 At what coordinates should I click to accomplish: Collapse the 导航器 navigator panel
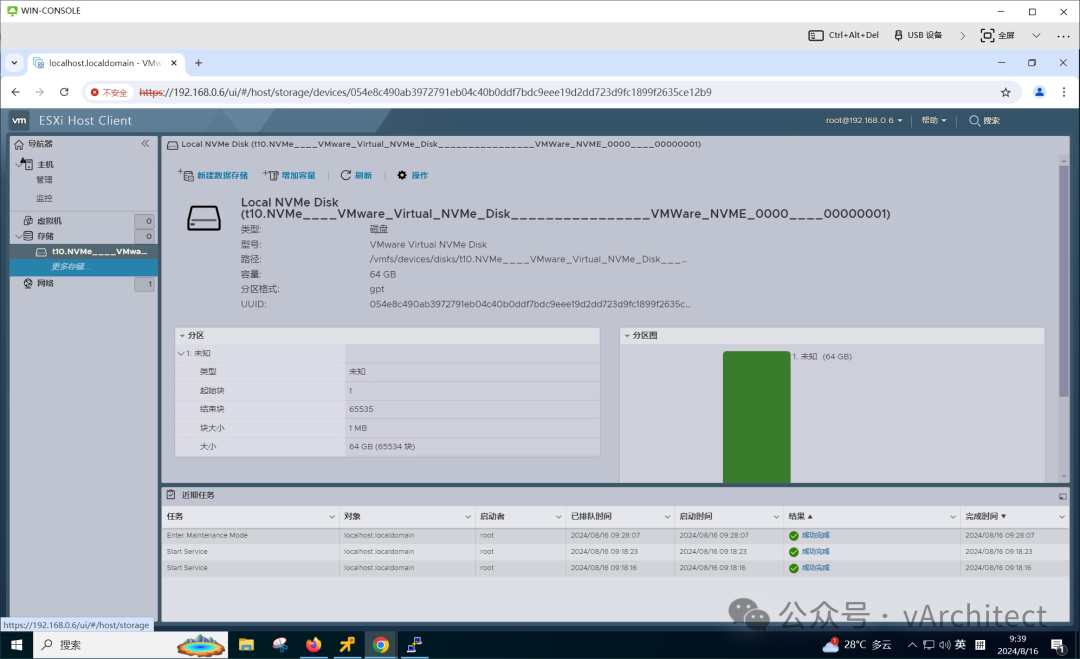pyautogui.click(x=145, y=144)
